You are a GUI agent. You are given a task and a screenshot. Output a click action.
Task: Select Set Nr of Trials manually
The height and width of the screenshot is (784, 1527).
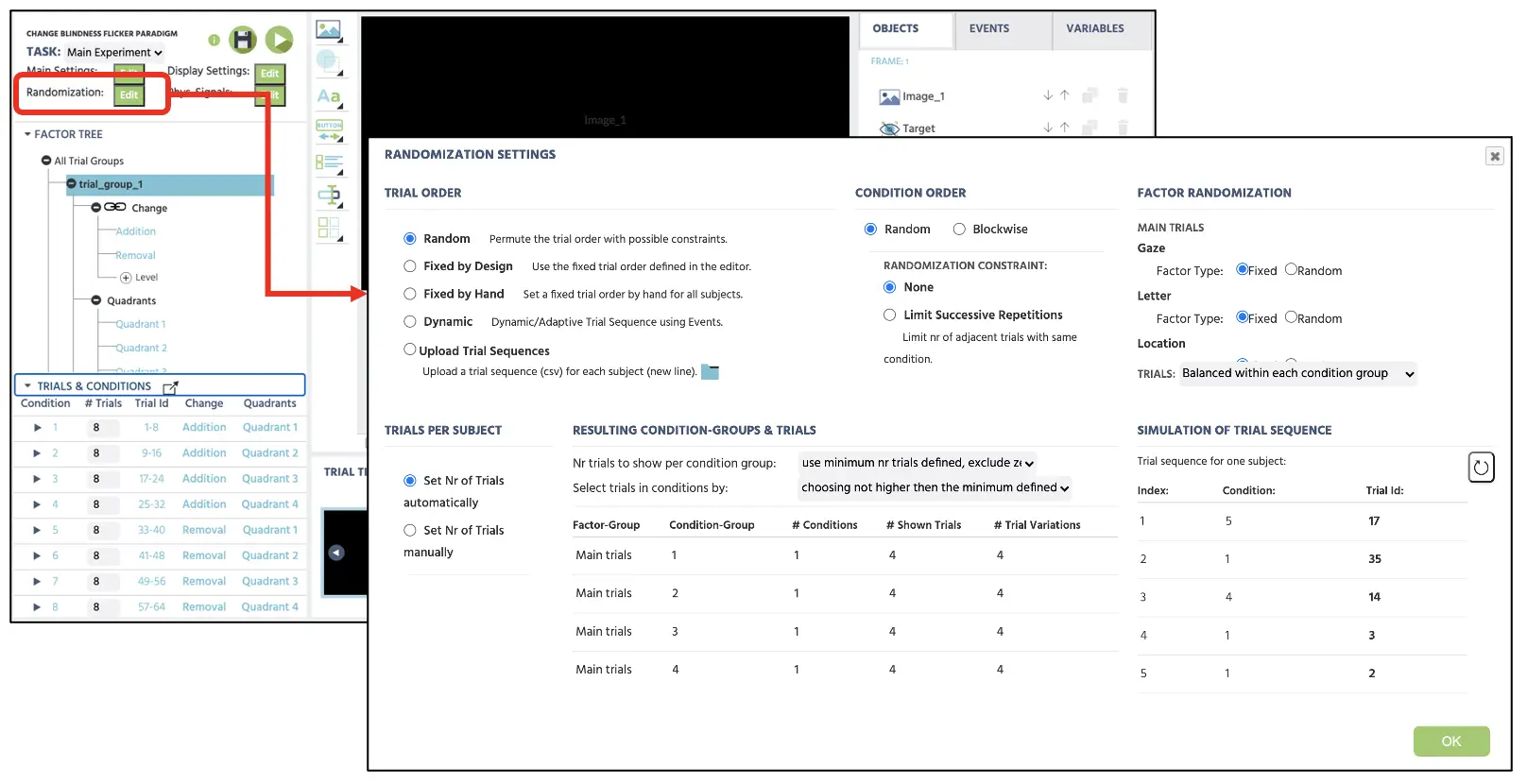[x=410, y=530]
